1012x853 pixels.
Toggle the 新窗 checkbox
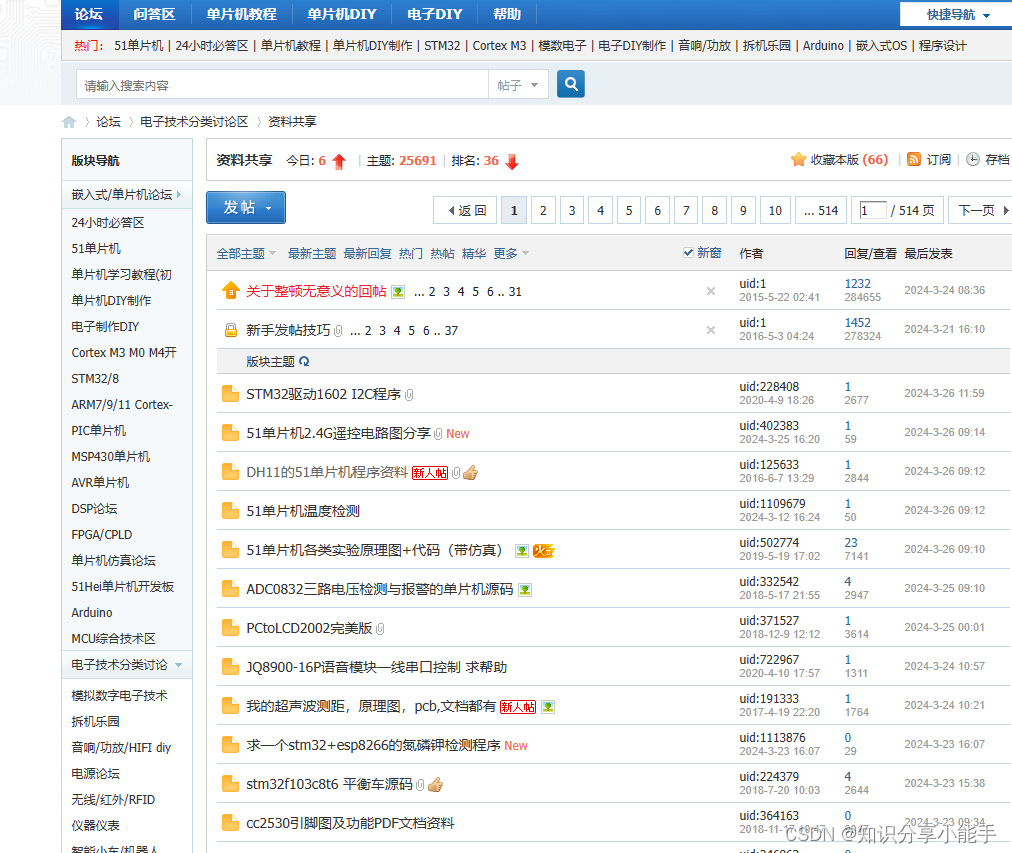(688, 252)
